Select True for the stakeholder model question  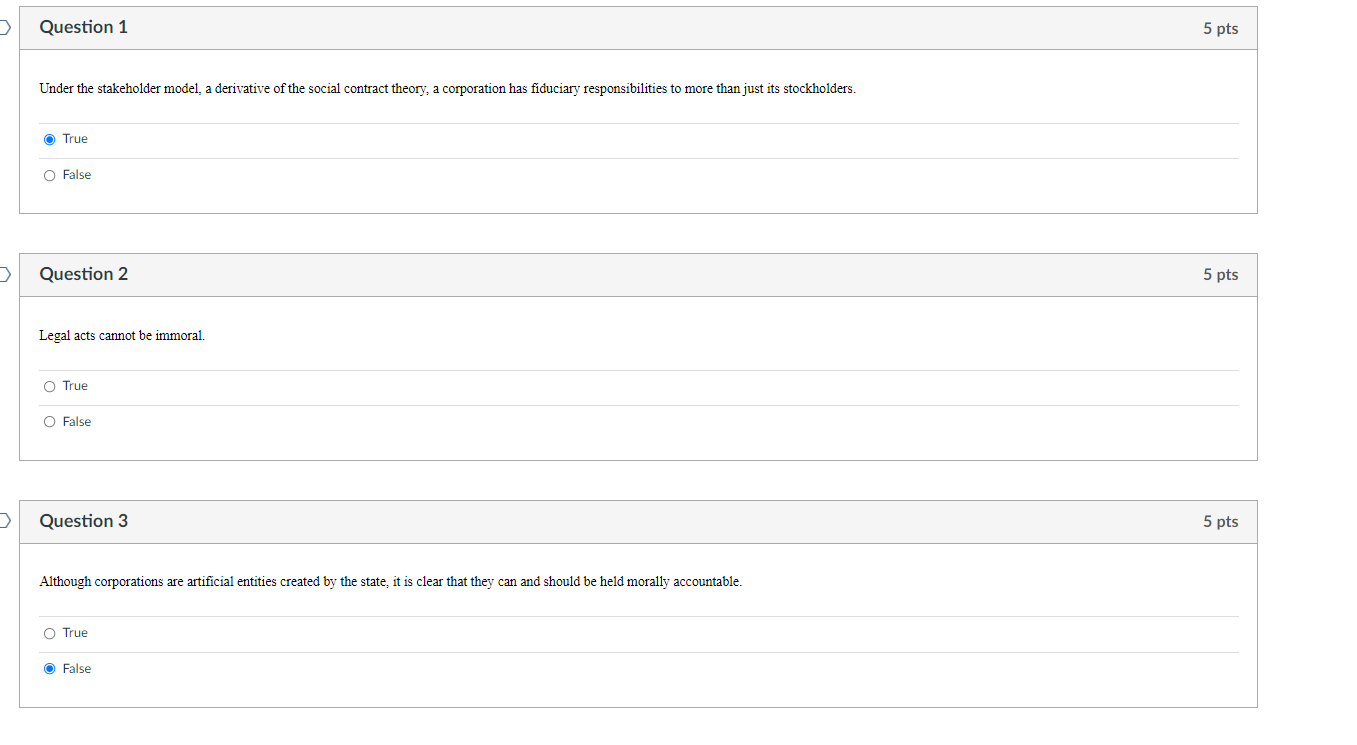coord(50,139)
